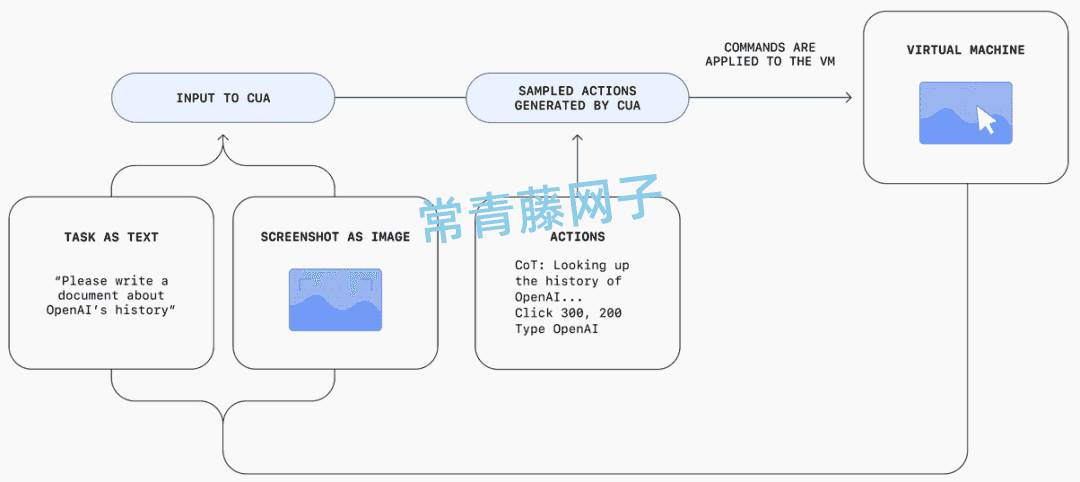Click the quoted task text about OpenAI's history

[x=112, y=295]
